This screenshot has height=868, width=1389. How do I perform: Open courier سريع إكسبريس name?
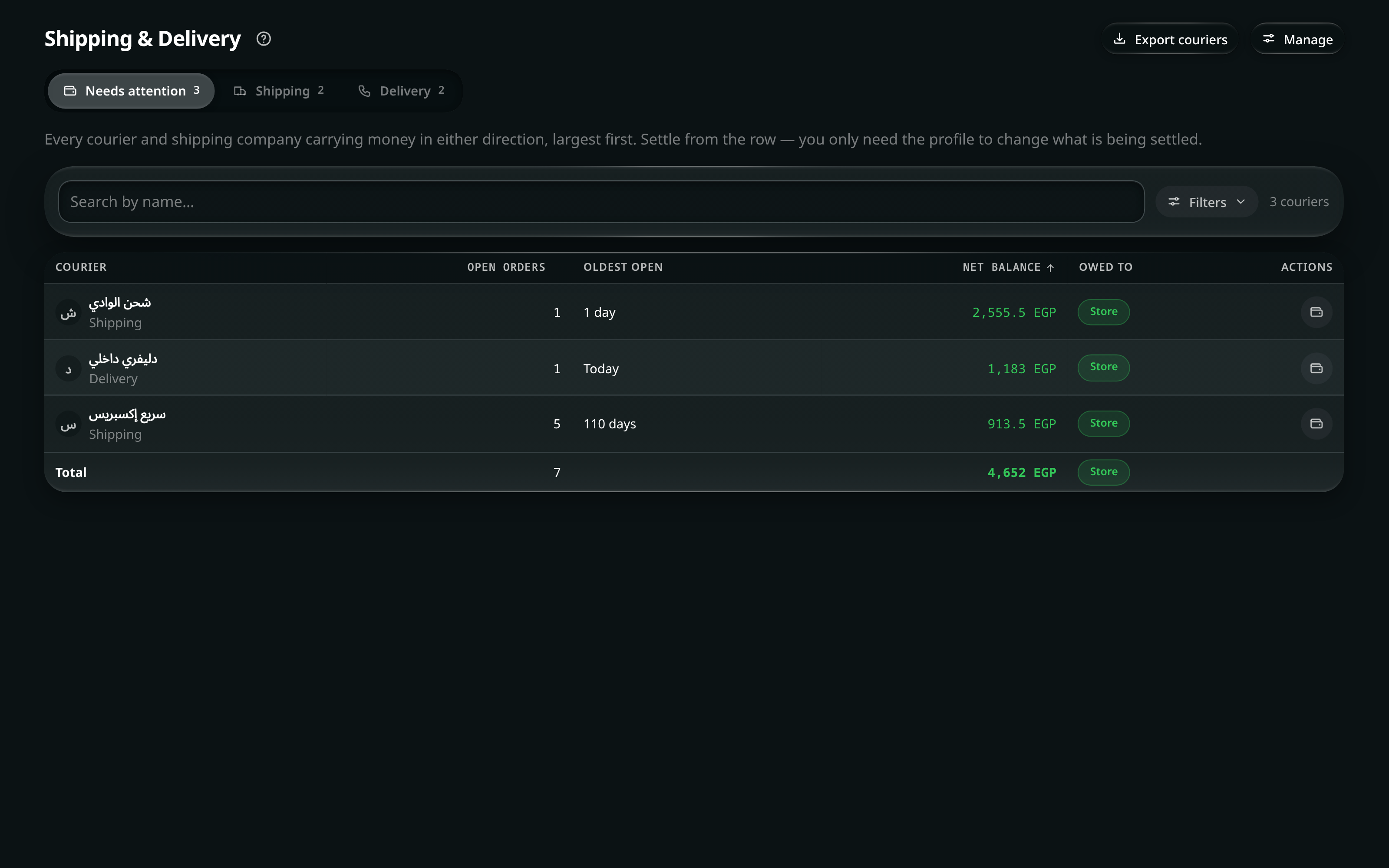click(128, 414)
